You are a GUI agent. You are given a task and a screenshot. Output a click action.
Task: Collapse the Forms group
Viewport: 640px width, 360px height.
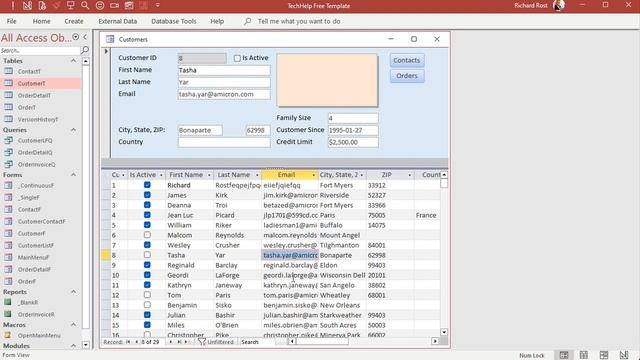click(73, 175)
